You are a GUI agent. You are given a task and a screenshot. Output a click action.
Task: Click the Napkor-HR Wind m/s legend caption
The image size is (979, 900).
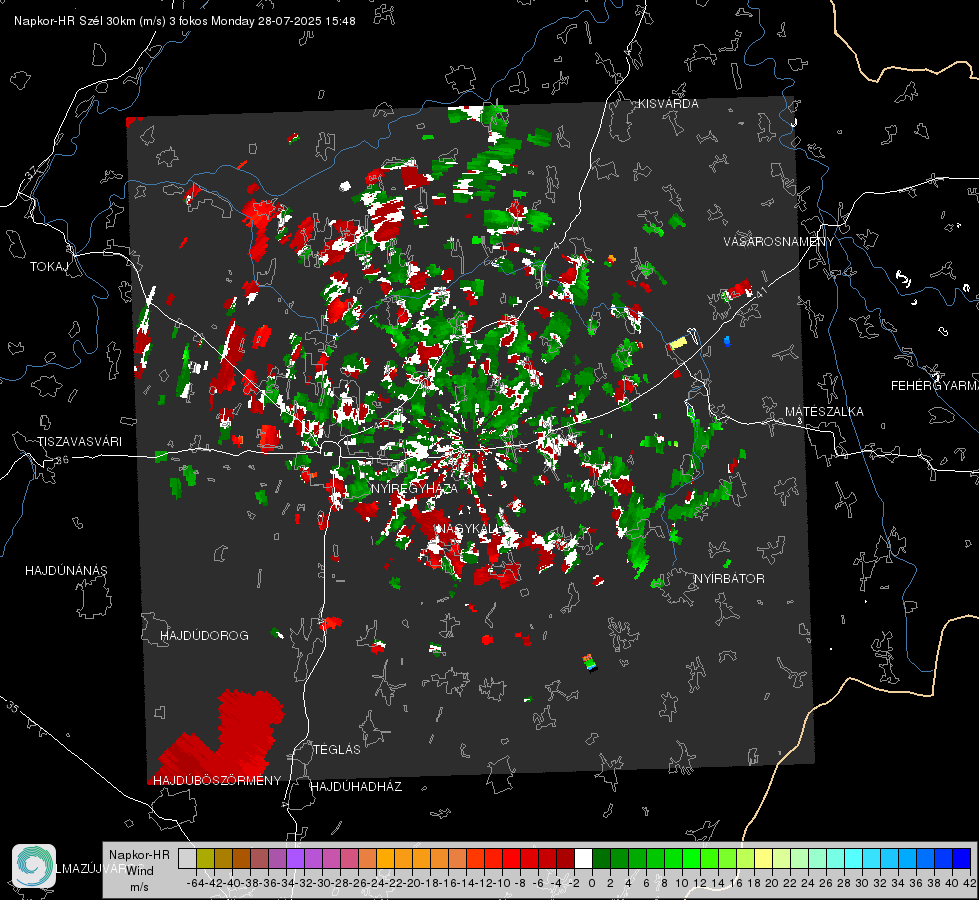coord(139,871)
